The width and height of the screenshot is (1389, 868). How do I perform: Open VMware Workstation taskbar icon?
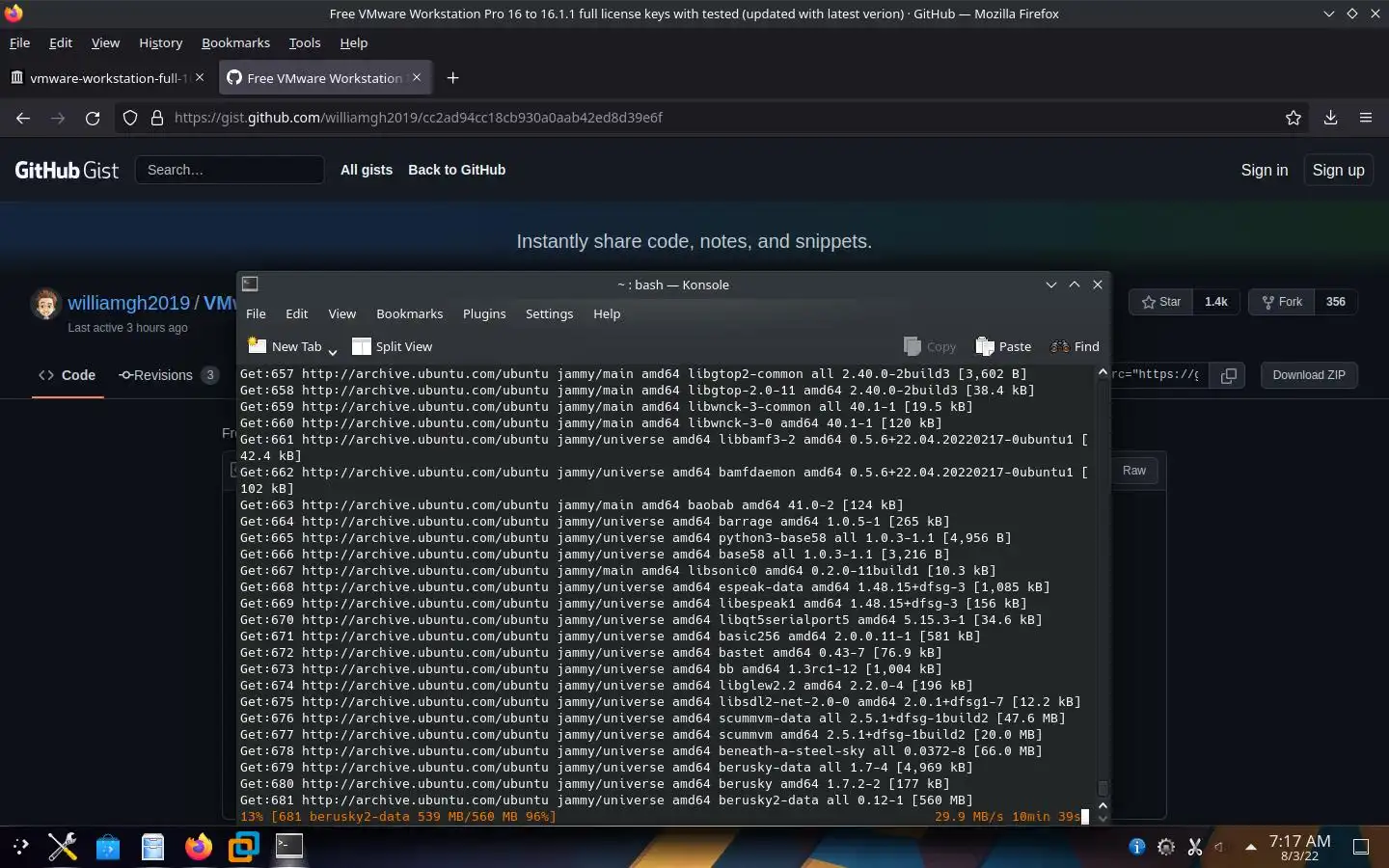[243, 847]
